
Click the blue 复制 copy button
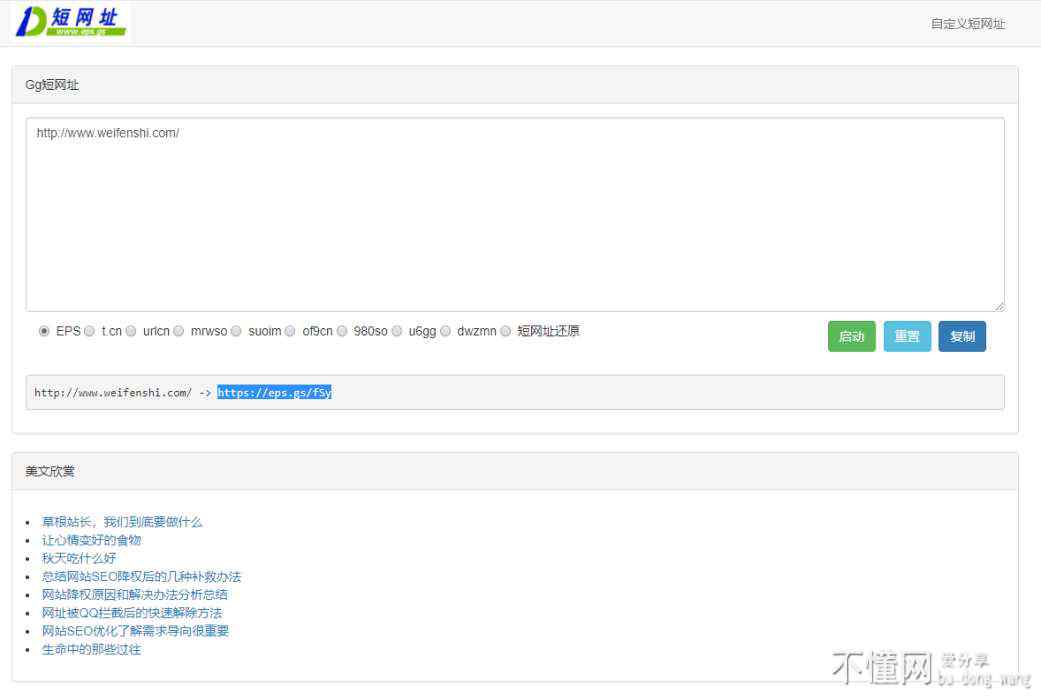click(962, 337)
